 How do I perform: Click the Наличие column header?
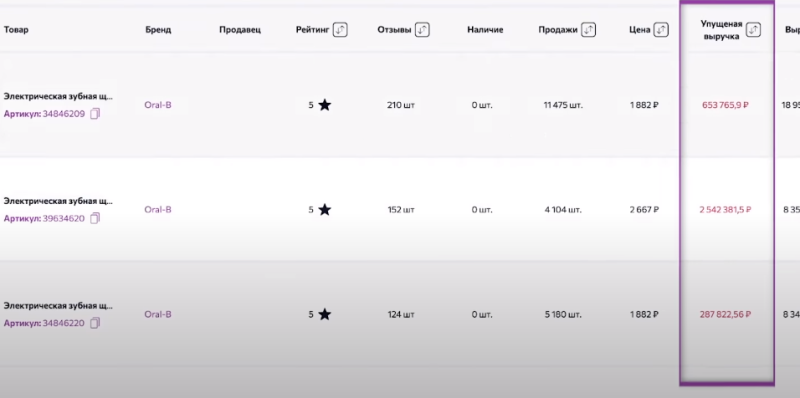coord(485,30)
